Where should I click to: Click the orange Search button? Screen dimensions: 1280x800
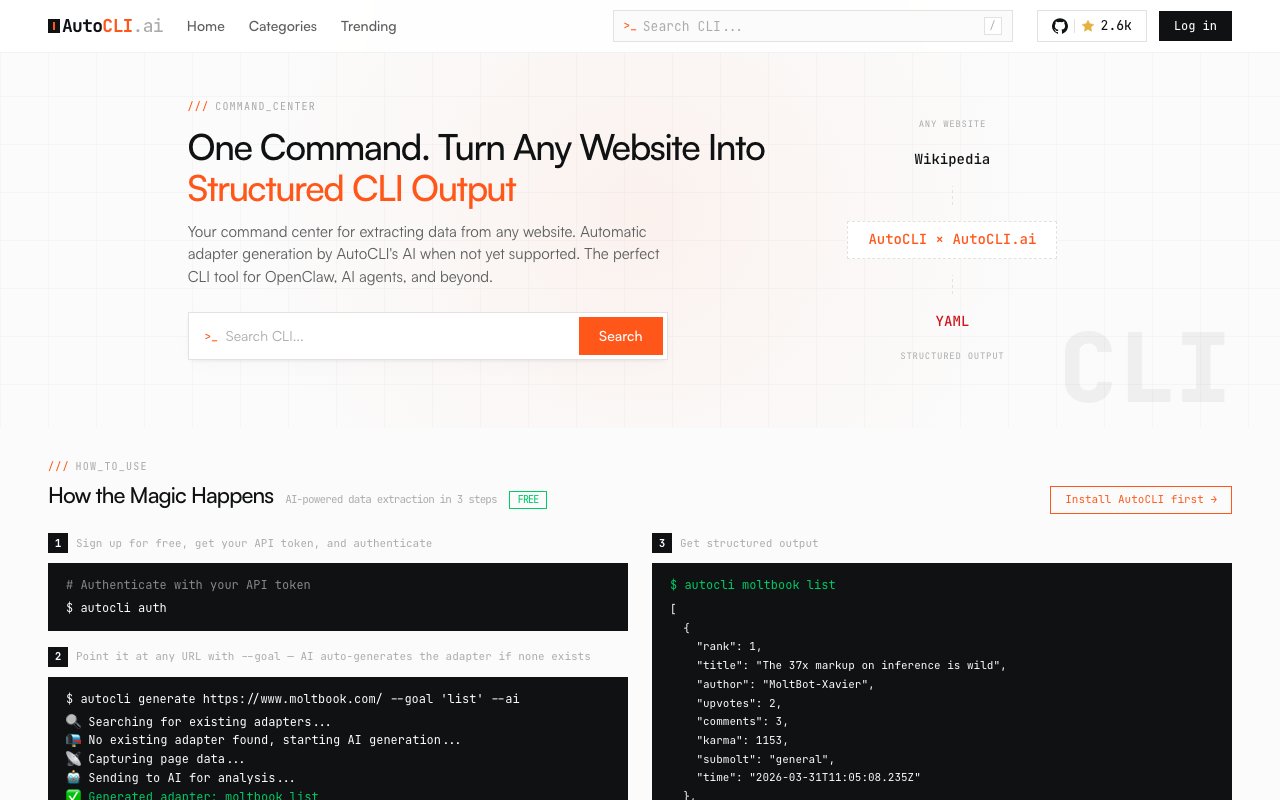(620, 336)
